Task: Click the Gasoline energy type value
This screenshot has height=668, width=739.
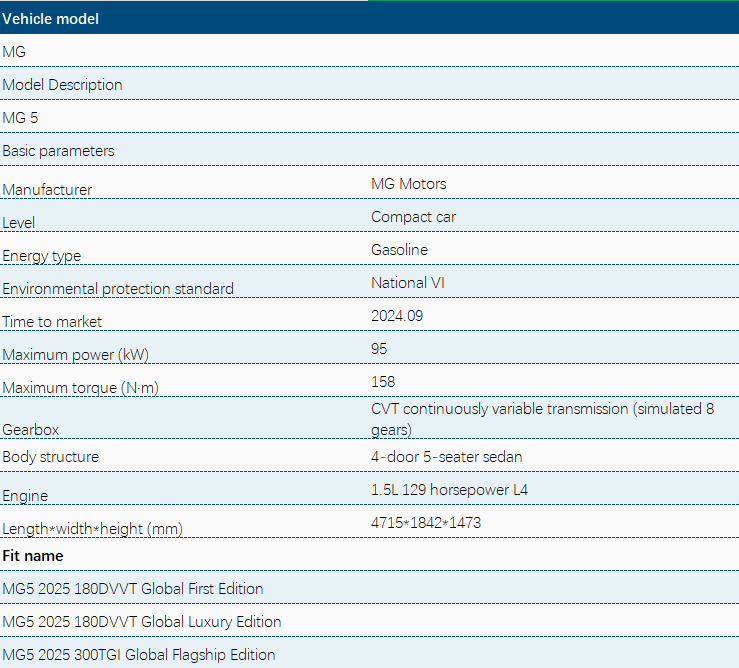Action: (399, 250)
